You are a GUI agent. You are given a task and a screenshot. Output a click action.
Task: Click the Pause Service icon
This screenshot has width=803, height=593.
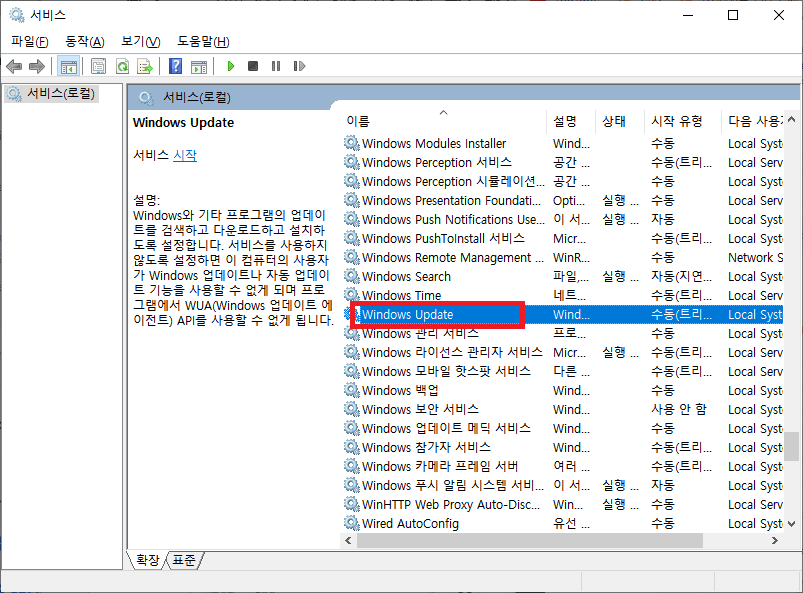[x=276, y=66]
